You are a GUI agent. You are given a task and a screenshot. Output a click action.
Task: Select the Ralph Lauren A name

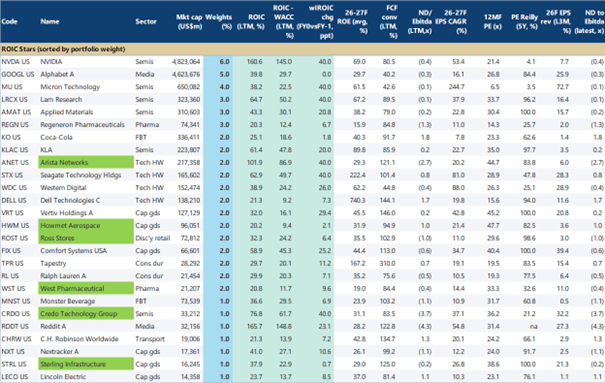pos(63,276)
